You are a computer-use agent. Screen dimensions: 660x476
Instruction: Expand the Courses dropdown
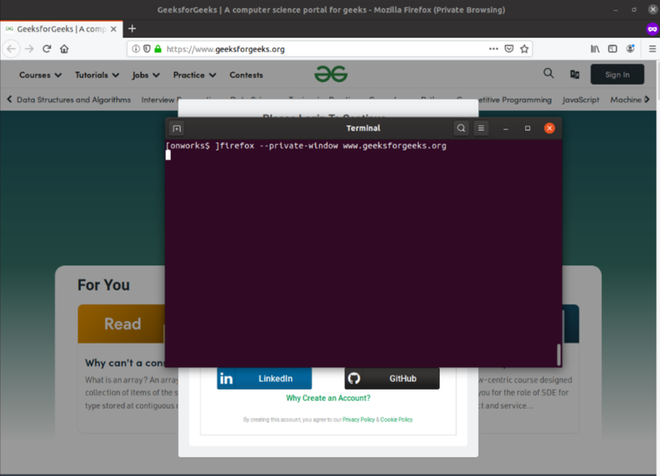(40, 75)
